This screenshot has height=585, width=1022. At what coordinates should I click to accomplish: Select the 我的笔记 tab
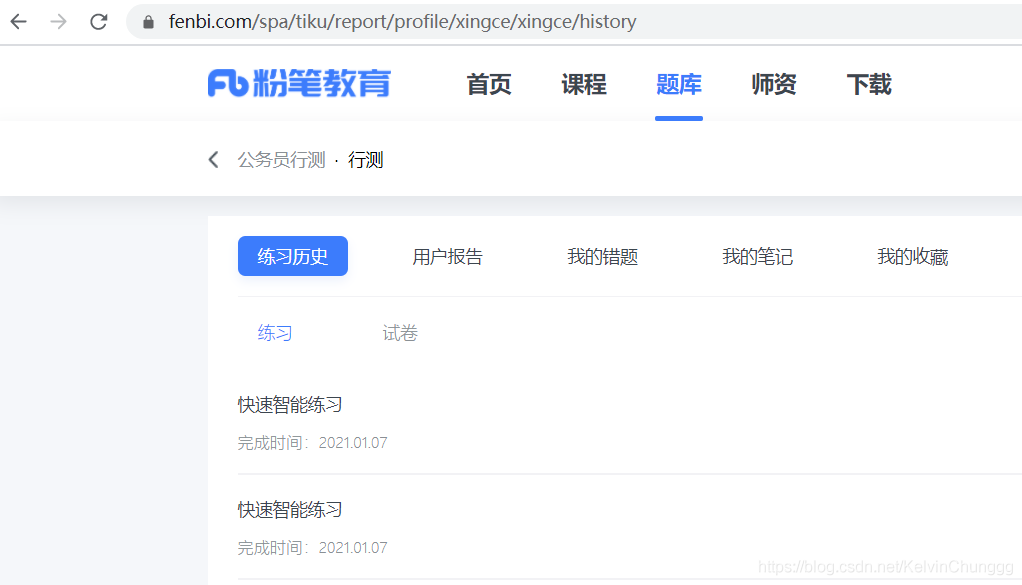[758, 256]
